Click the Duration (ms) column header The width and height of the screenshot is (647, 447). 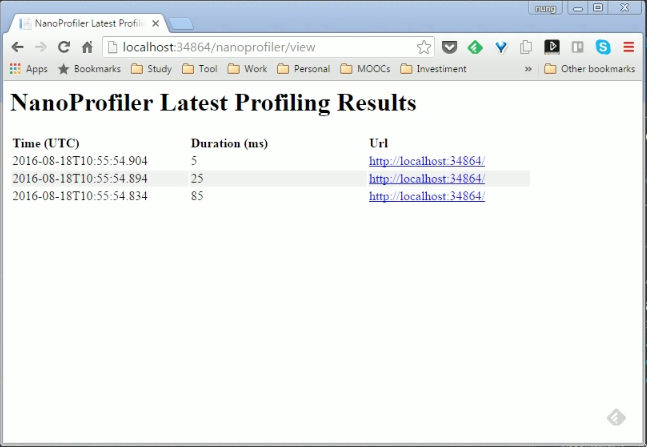point(229,143)
